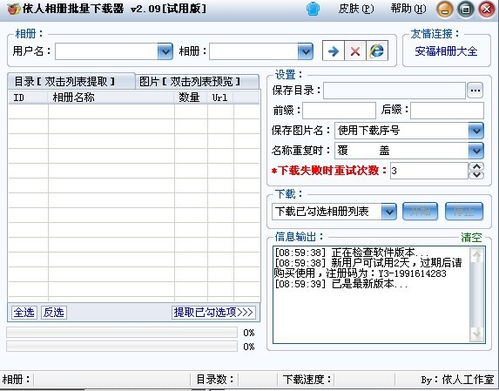The width and height of the screenshot is (499, 391).
Task: Click the red X cancel button
Action: (355, 51)
